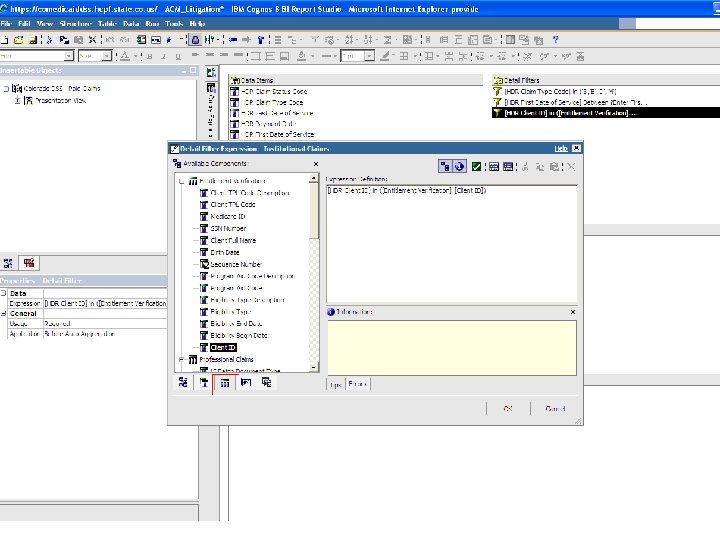Select Medicare ID item in tree

tap(227, 216)
